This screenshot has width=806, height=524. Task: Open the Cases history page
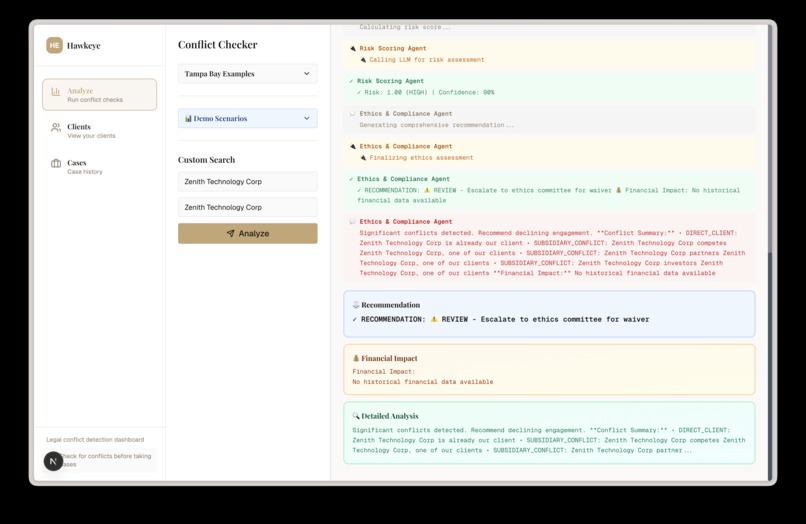[99, 167]
